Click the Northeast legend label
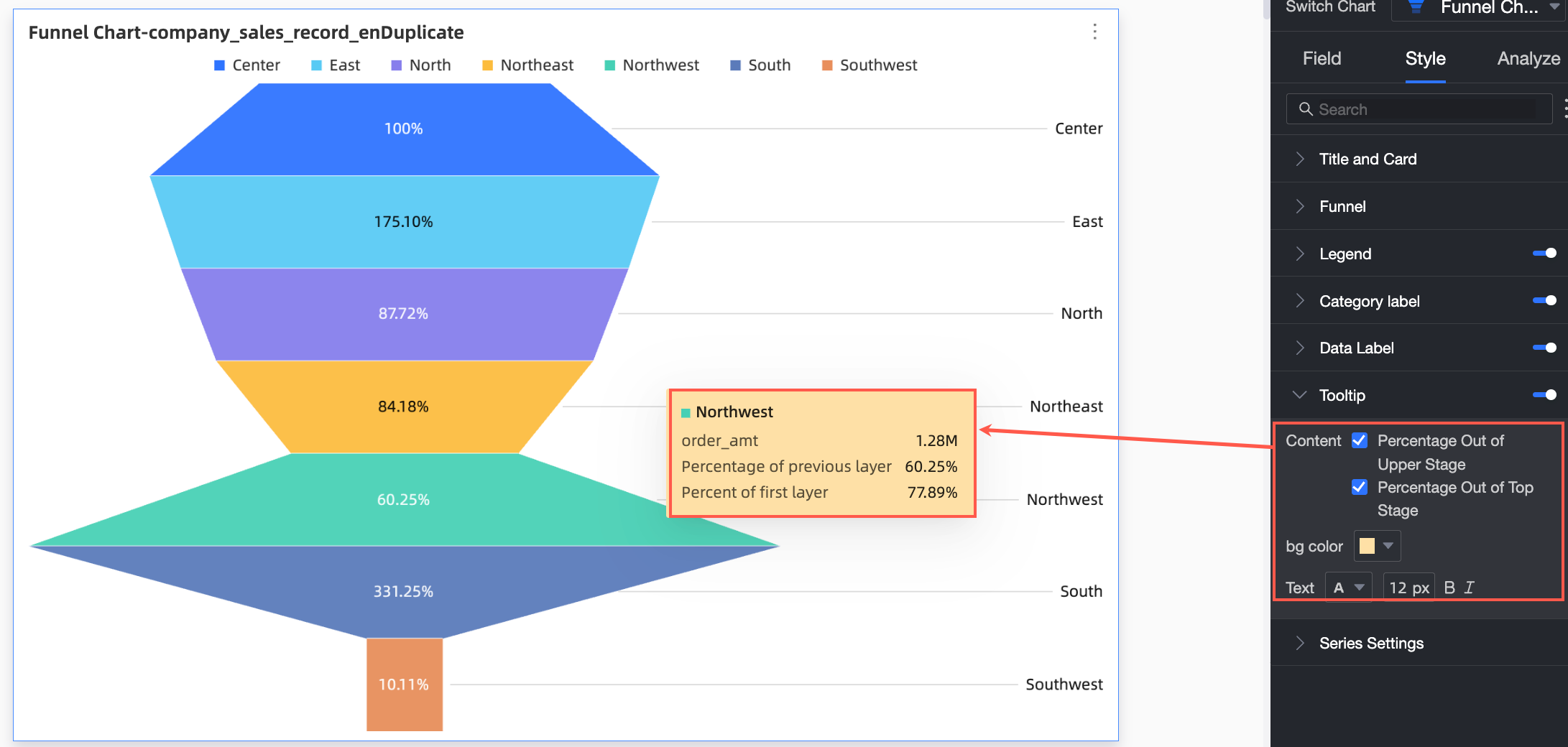The width and height of the screenshot is (1568, 747). (x=537, y=65)
